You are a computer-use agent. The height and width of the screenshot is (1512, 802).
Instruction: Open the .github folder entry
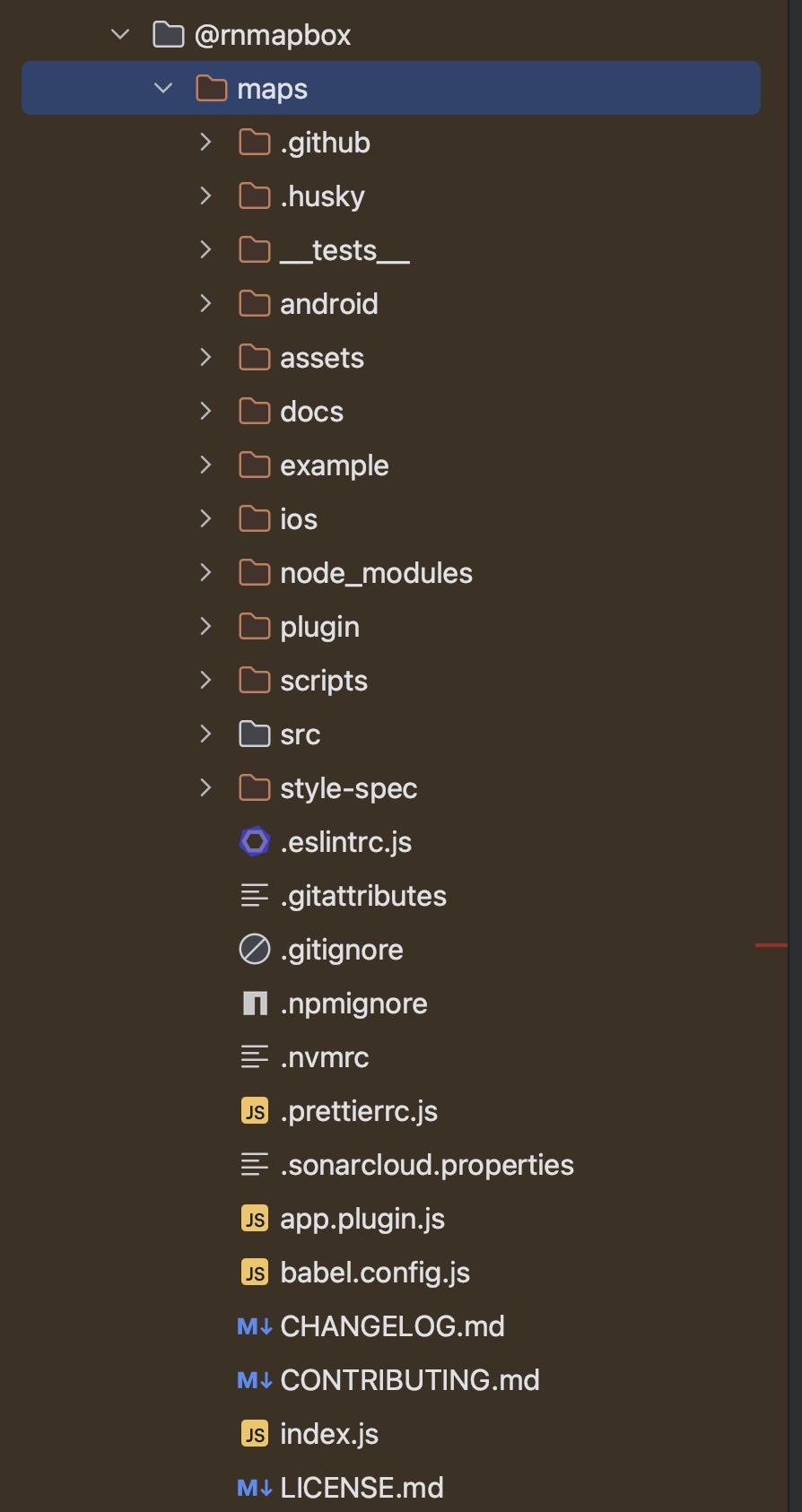point(325,142)
